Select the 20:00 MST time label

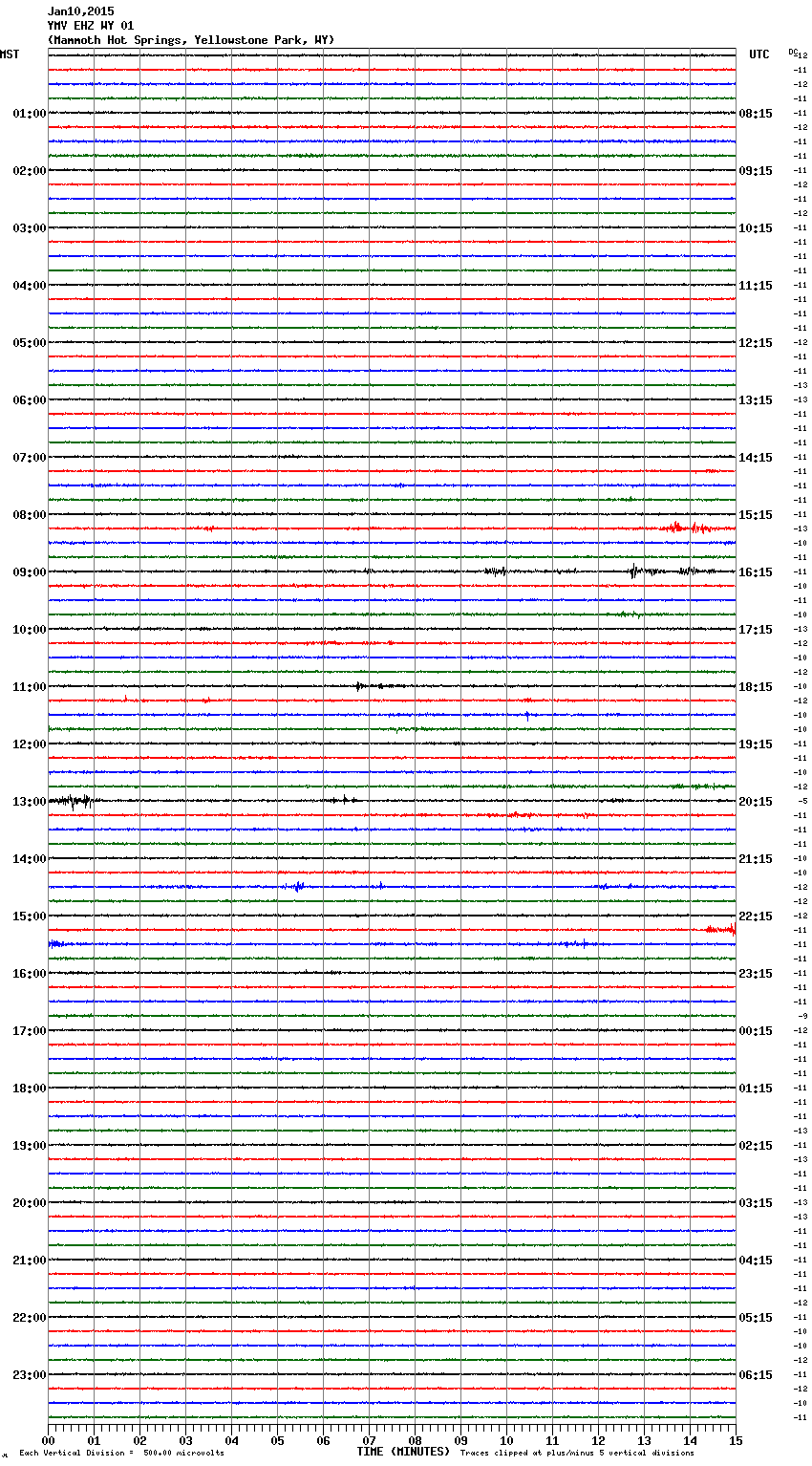(30, 1203)
